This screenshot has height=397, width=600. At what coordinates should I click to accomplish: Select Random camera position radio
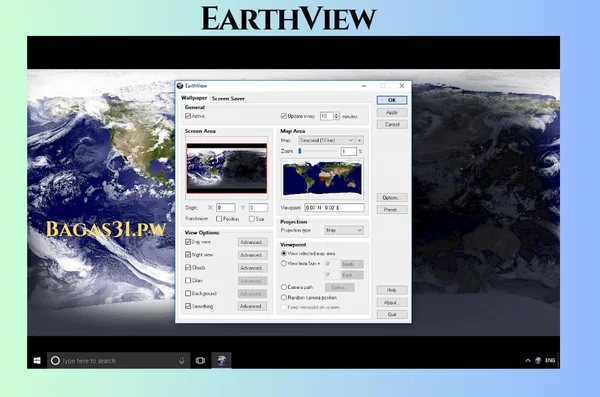coord(284,297)
